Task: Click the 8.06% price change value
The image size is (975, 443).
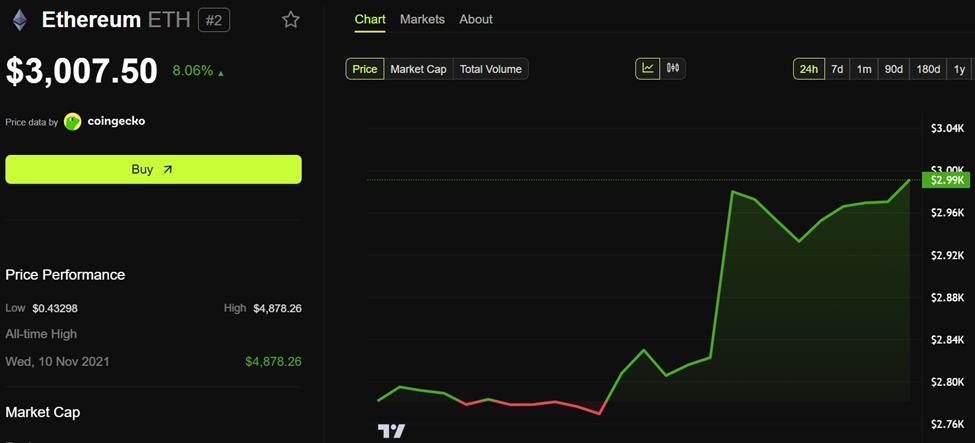Action: click(193, 70)
